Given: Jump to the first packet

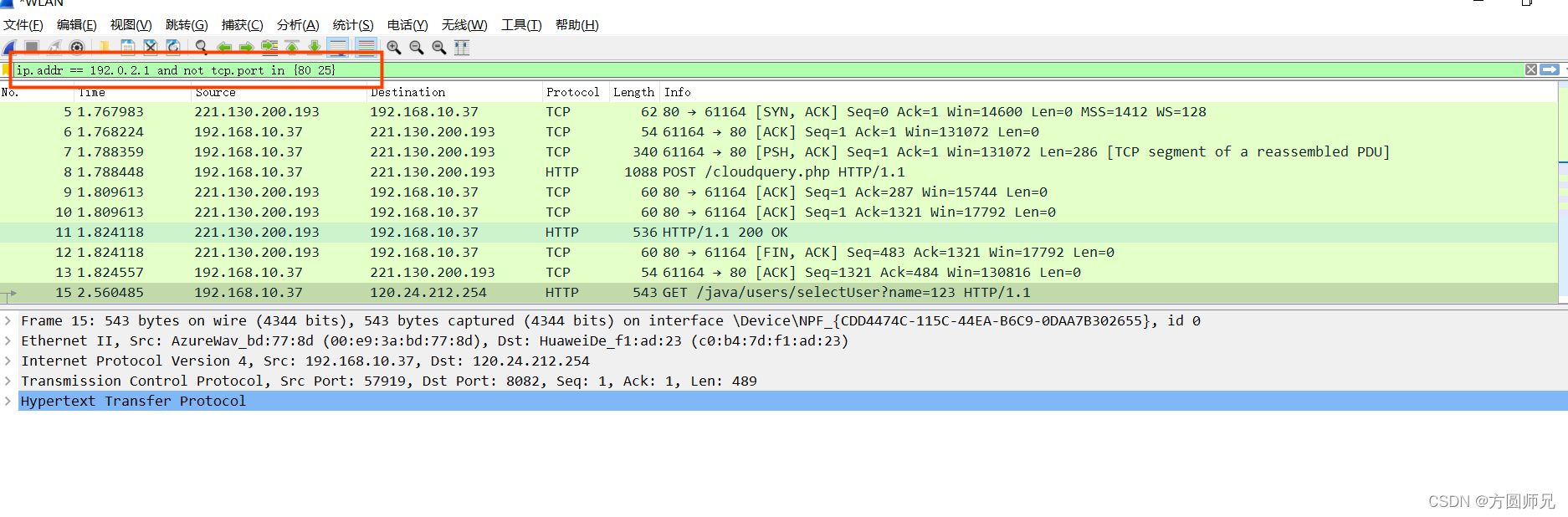Looking at the screenshot, I should point(292,48).
